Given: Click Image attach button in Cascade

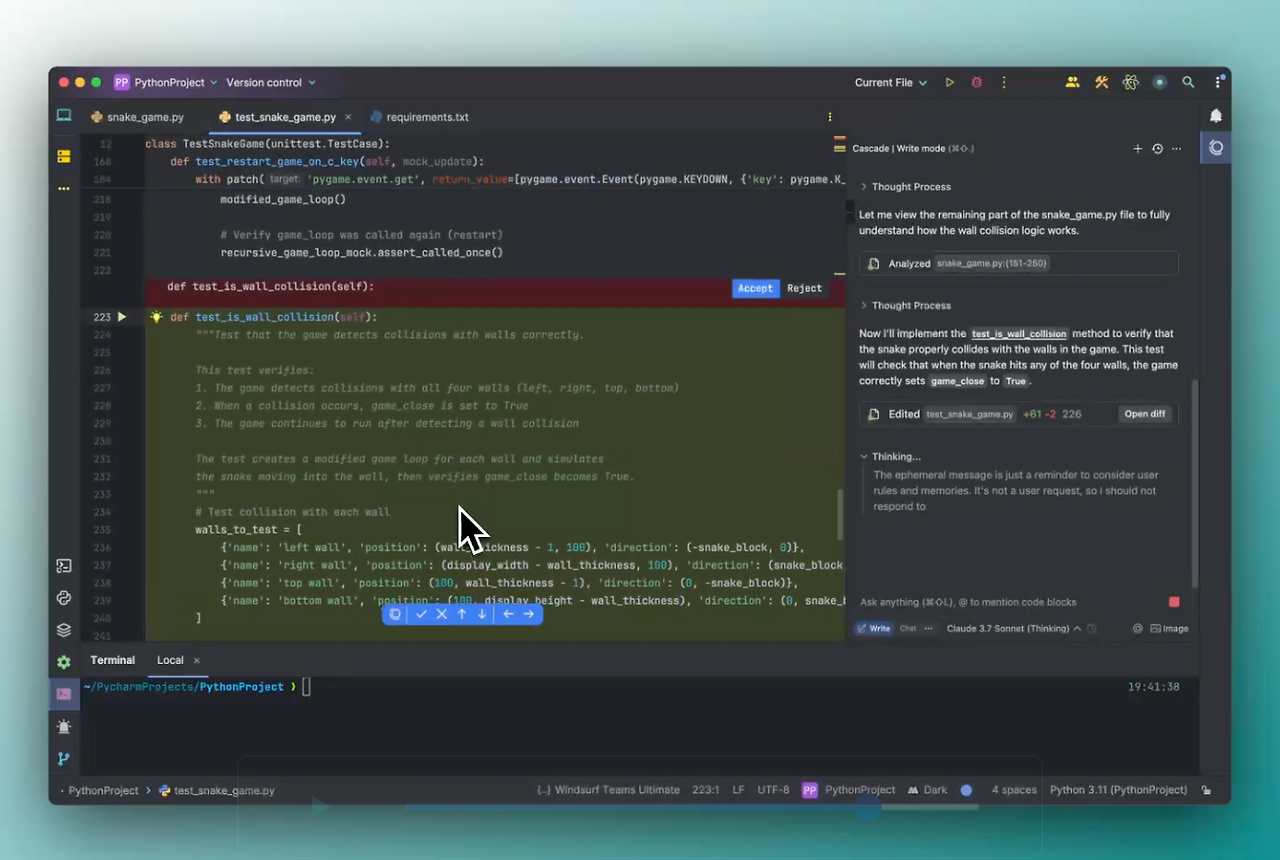Looking at the screenshot, I should click(x=1169, y=629).
